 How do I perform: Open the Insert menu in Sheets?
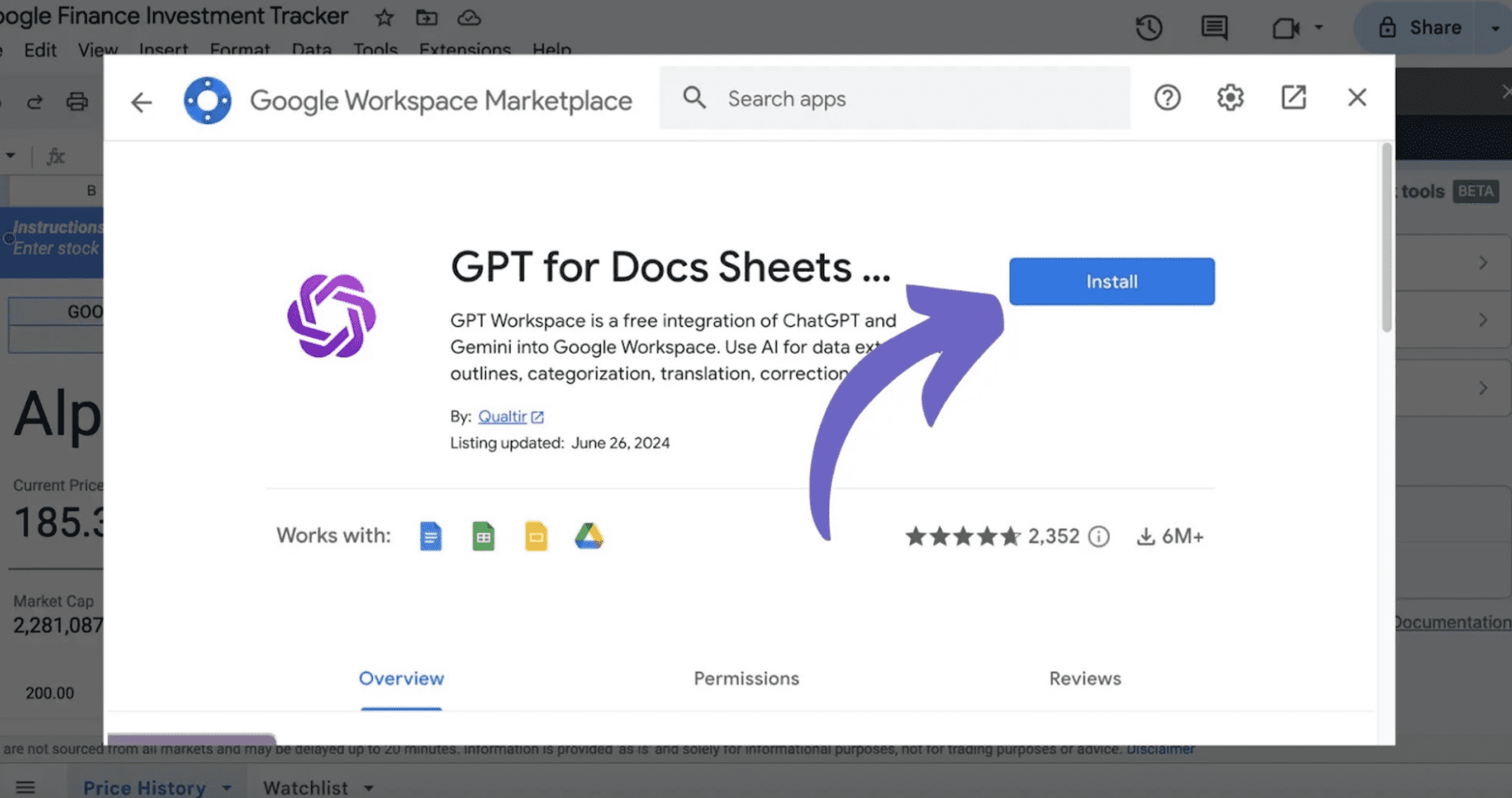[x=163, y=49]
